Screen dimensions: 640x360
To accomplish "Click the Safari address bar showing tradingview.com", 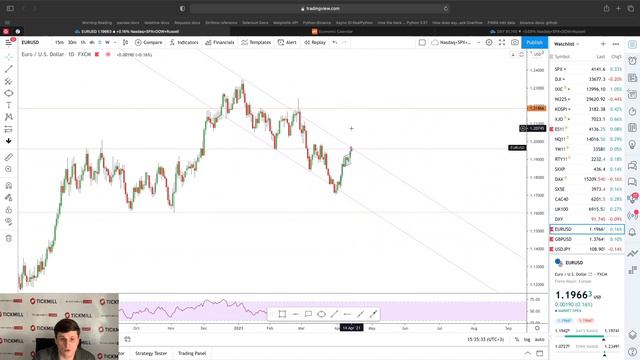I will (320, 9).
